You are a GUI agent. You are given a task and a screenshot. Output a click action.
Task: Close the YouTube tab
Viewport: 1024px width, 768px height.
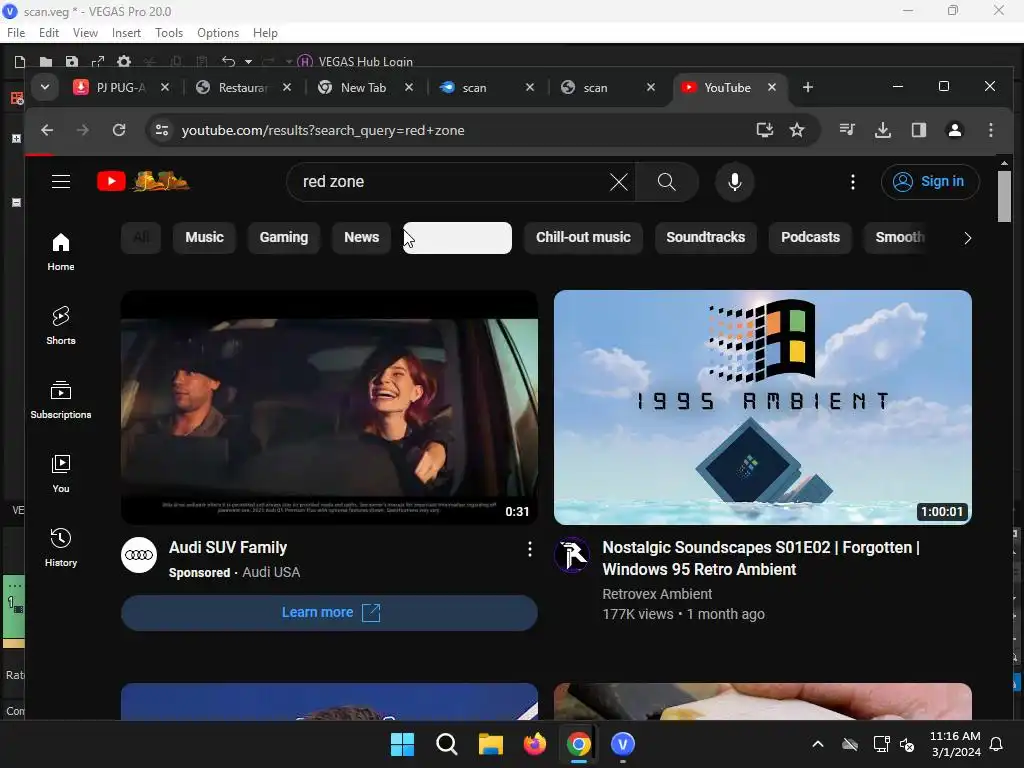point(772,87)
